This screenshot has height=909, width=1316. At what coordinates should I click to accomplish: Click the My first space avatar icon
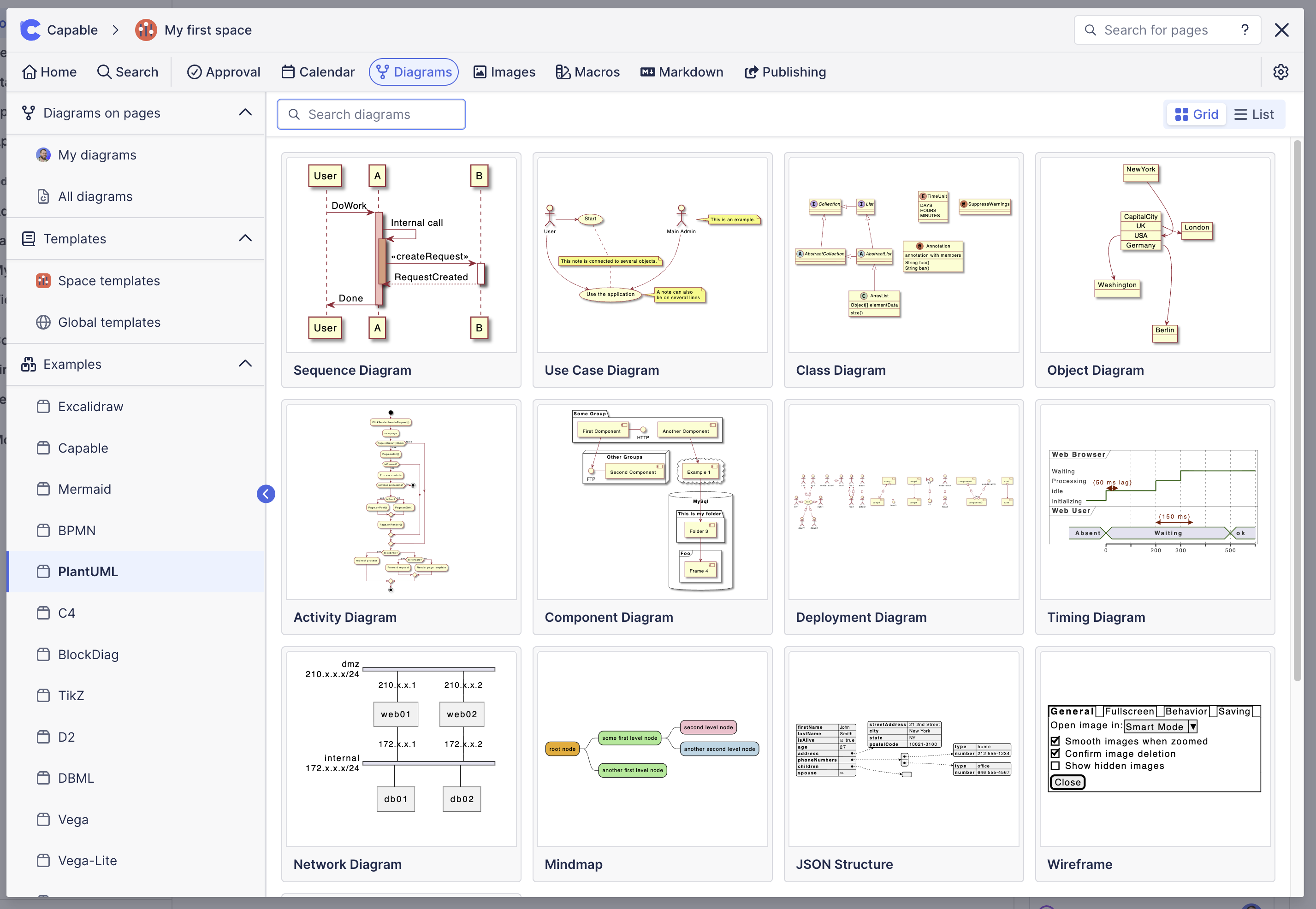click(146, 30)
